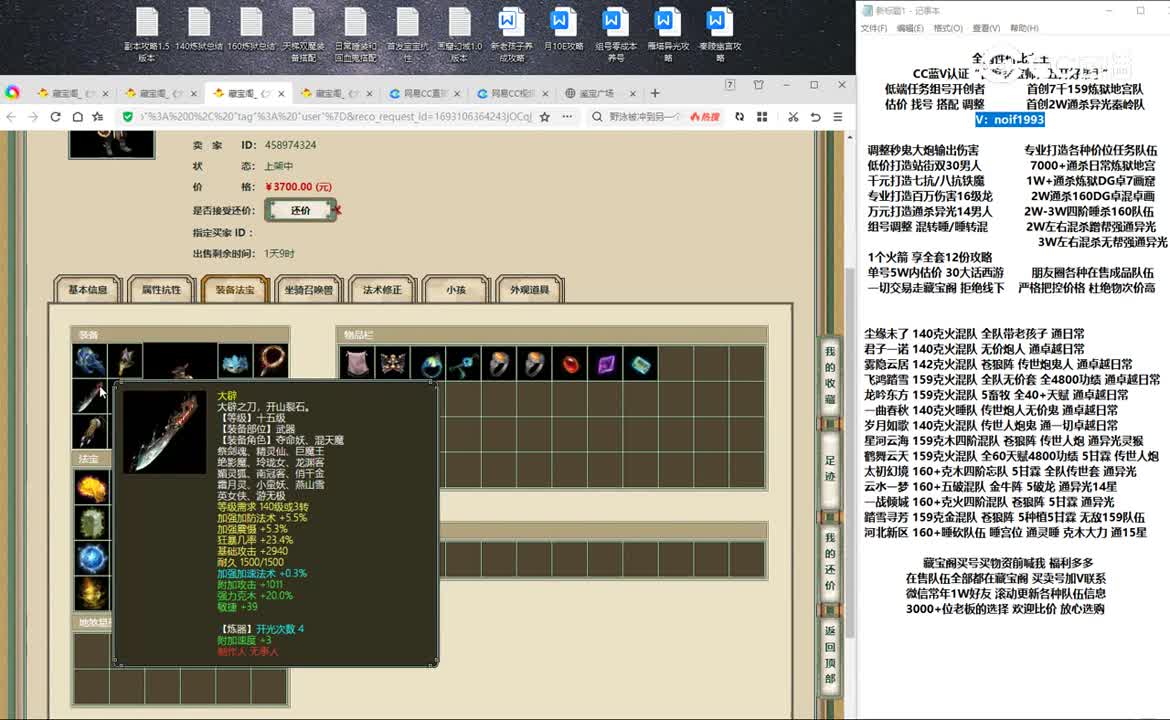The height and width of the screenshot is (720, 1170).
Task: Open 格式(O) menu in Notepad
Action: [948, 28]
